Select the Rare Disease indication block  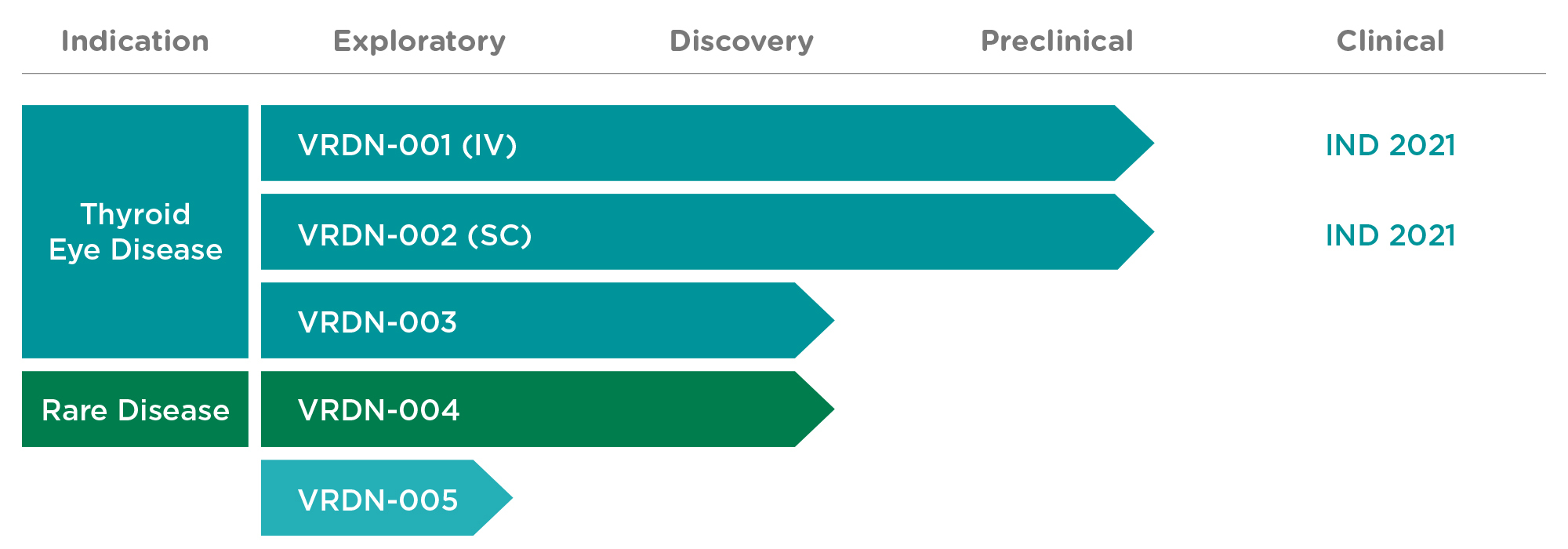pyautogui.click(x=135, y=409)
